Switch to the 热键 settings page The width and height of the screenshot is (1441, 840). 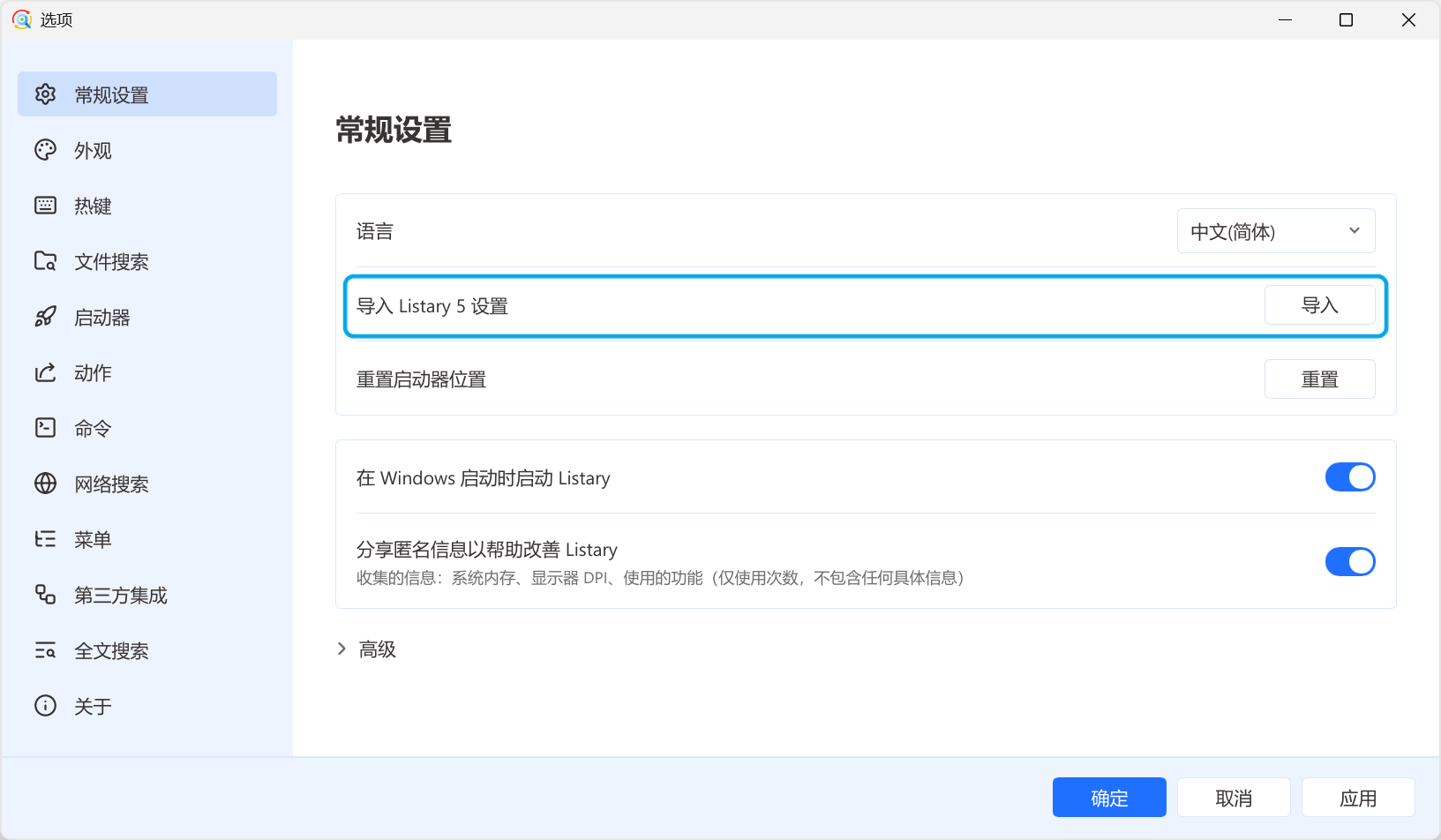[147, 206]
